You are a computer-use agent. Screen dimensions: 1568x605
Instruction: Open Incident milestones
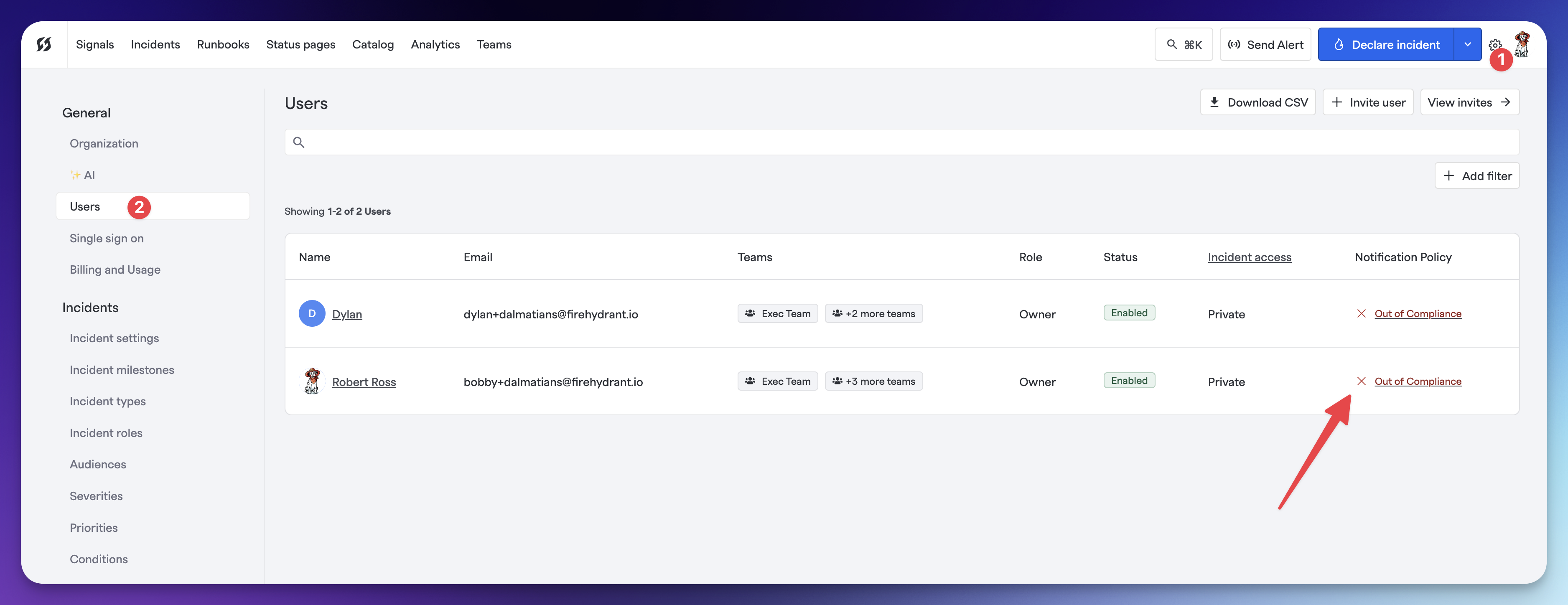(x=122, y=370)
